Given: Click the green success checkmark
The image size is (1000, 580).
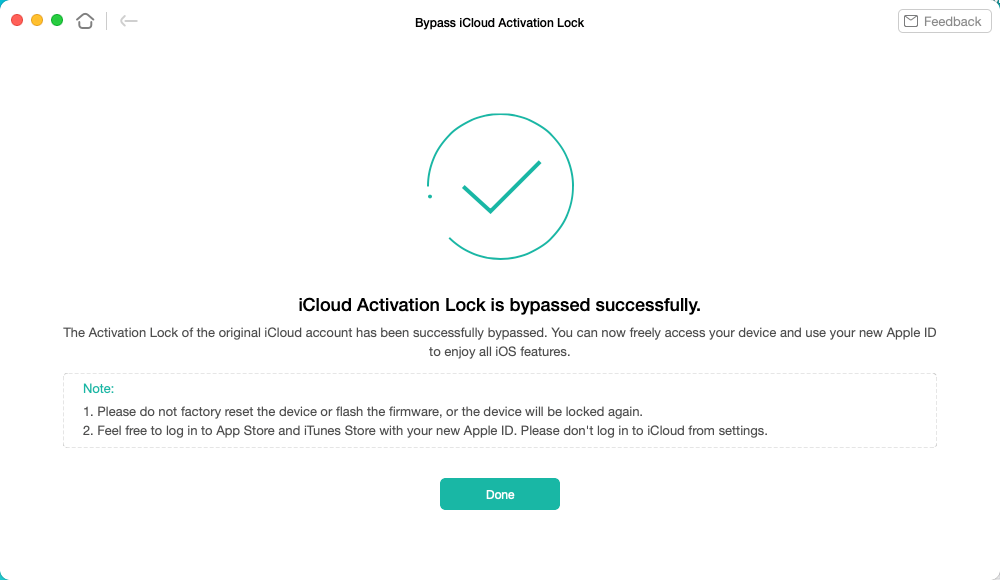Looking at the screenshot, I should [501, 186].
